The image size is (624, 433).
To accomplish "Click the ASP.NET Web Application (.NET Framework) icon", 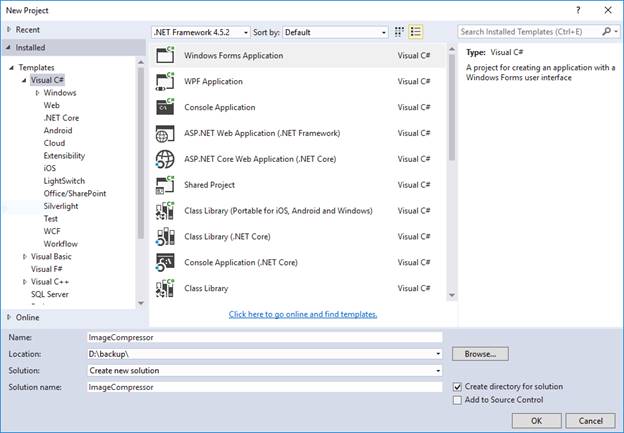I will coord(165,133).
